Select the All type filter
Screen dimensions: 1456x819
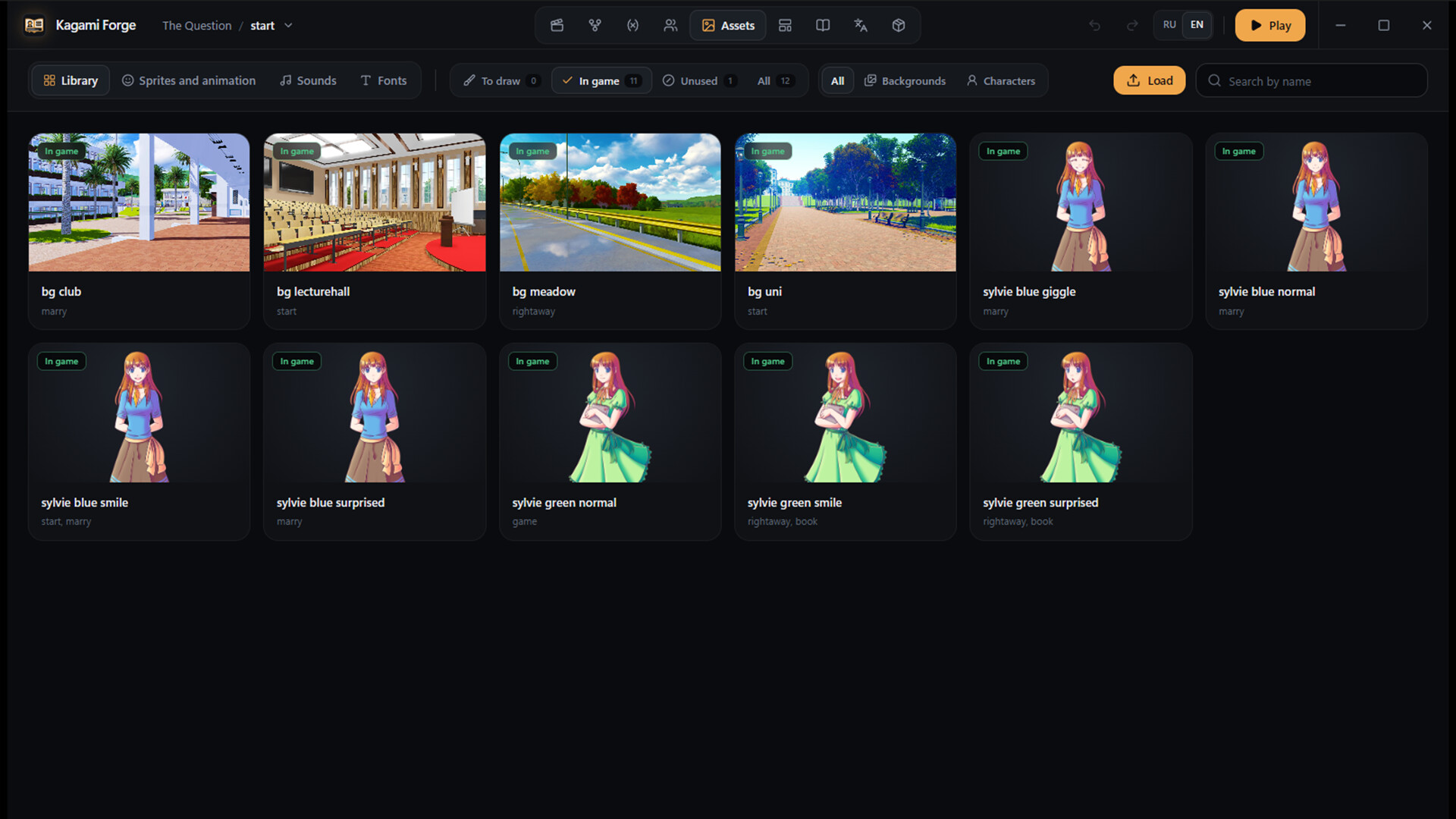pyautogui.click(x=837, y=80)
